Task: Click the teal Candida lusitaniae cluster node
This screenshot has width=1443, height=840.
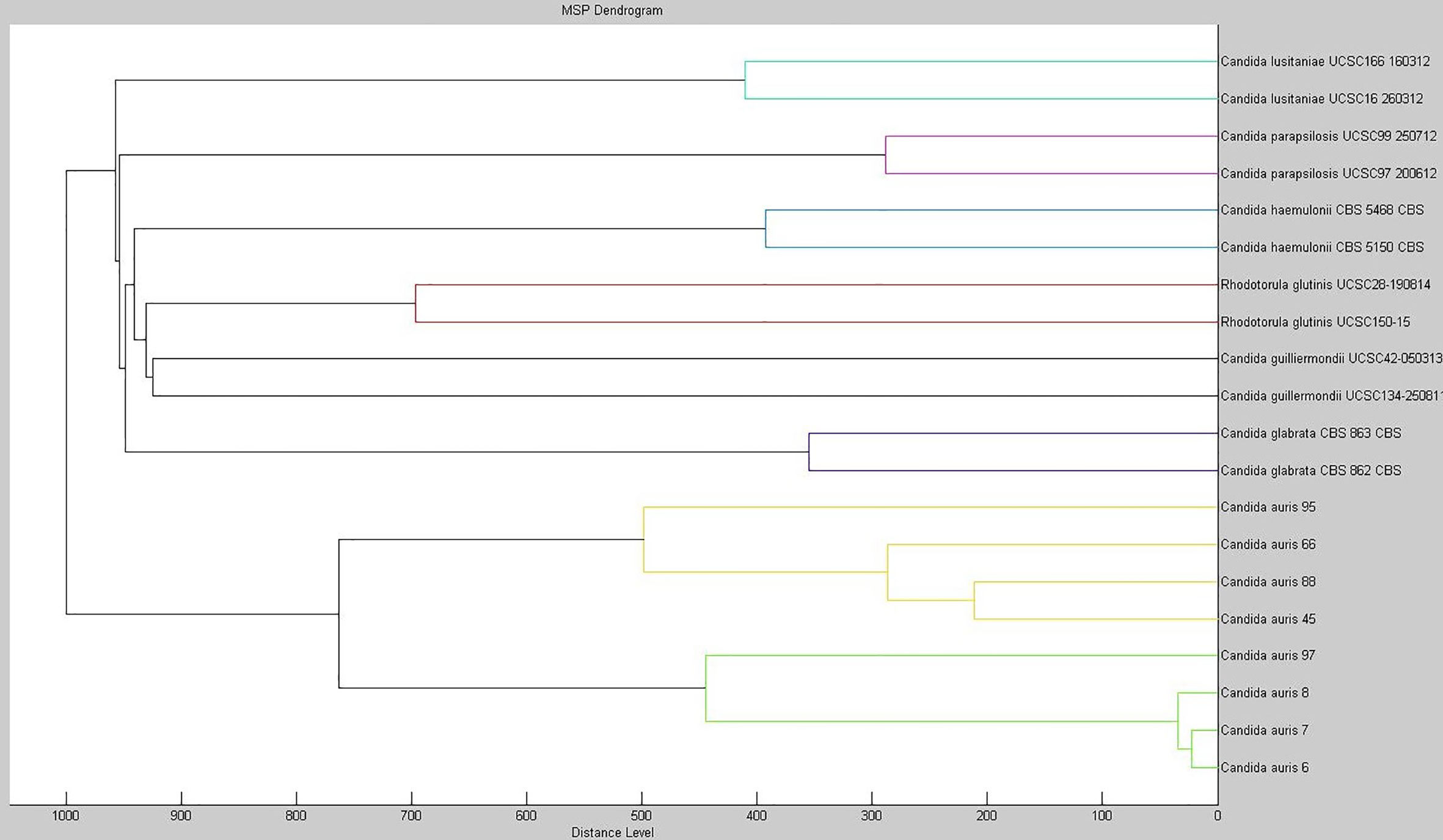Action: (745, 80)
